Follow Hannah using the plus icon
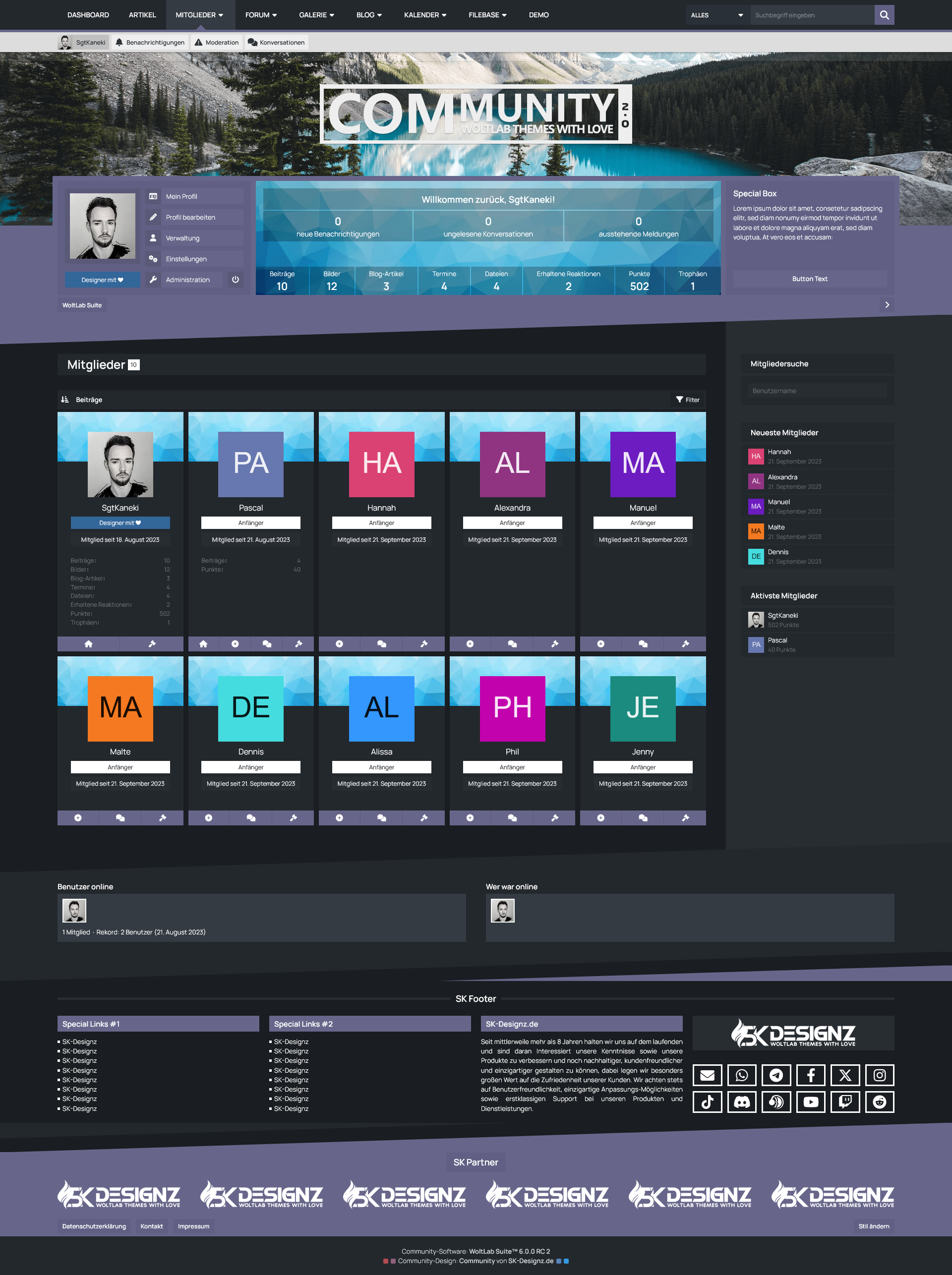Viewport: 952px width, 1275px height. click(340, 643)
